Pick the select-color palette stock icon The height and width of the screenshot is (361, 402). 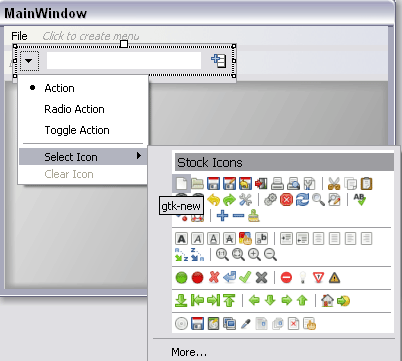pos(245,239)
